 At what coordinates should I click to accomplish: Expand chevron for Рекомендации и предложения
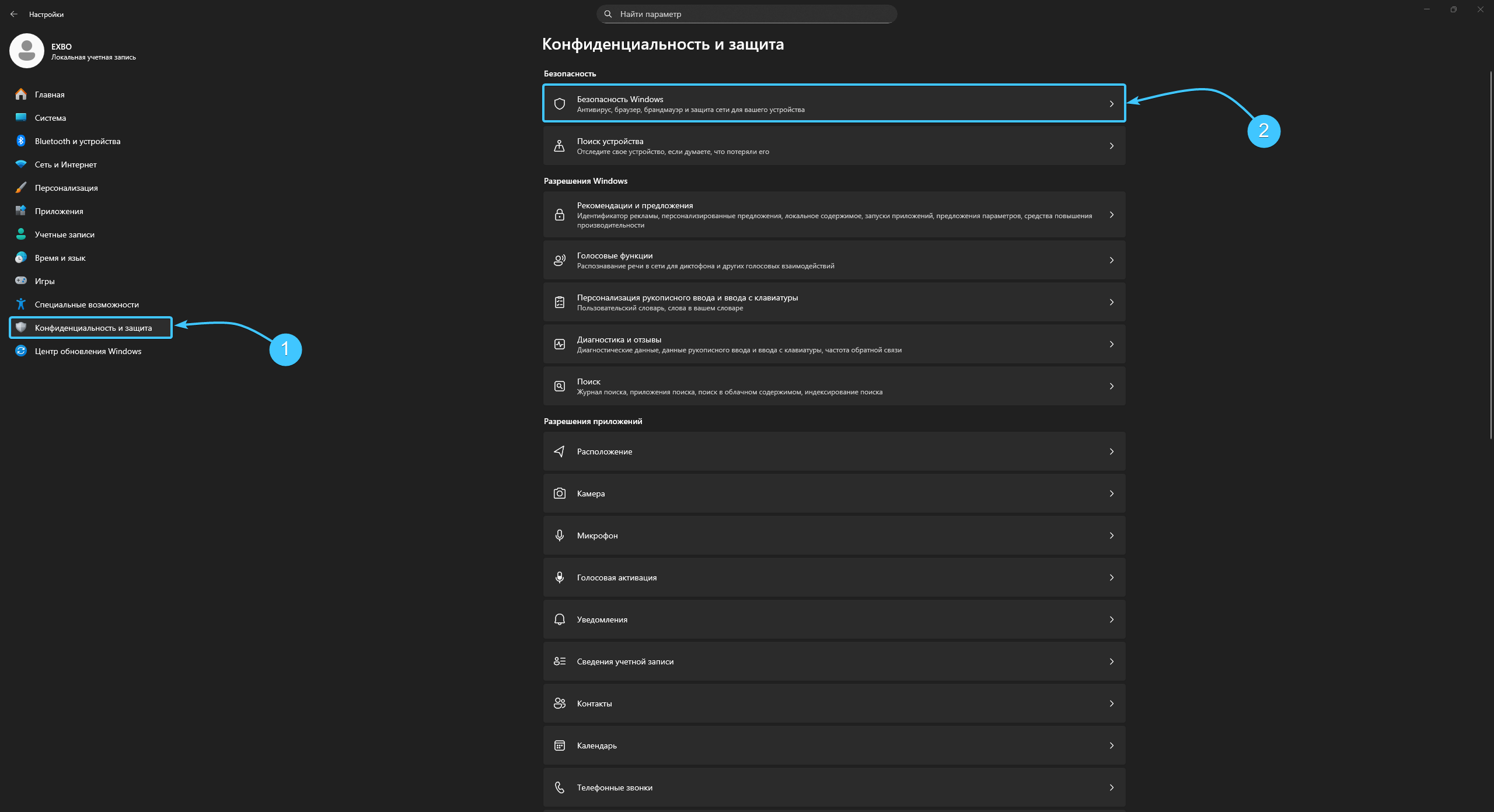(x=1111, y=215)
